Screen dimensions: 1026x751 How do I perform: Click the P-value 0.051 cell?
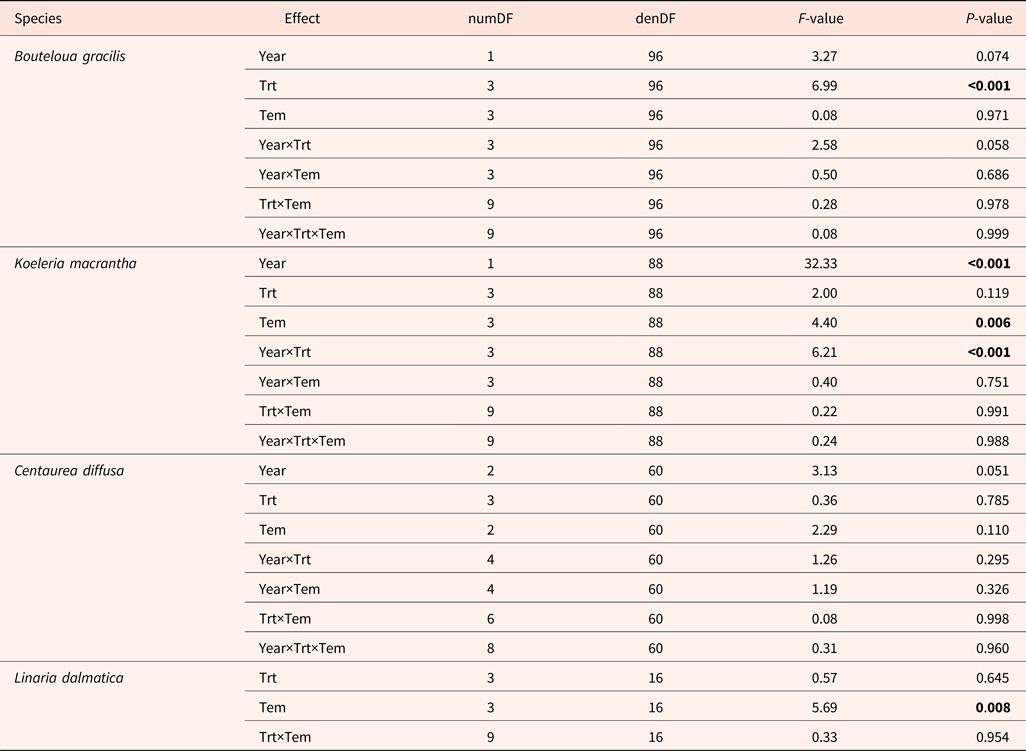click(994, 471)
